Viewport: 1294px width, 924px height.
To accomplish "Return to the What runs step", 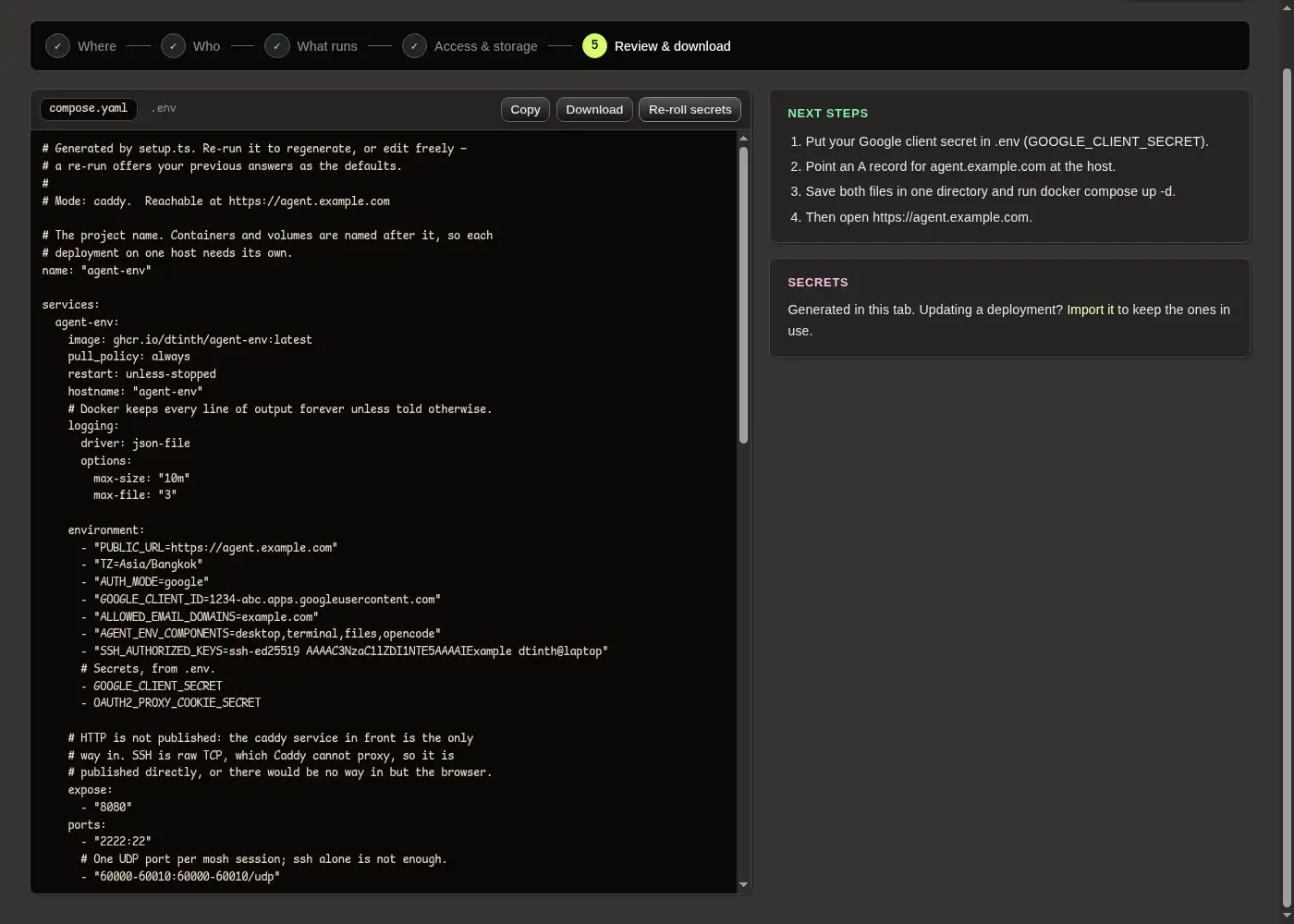I will click(x=311, y=46).
